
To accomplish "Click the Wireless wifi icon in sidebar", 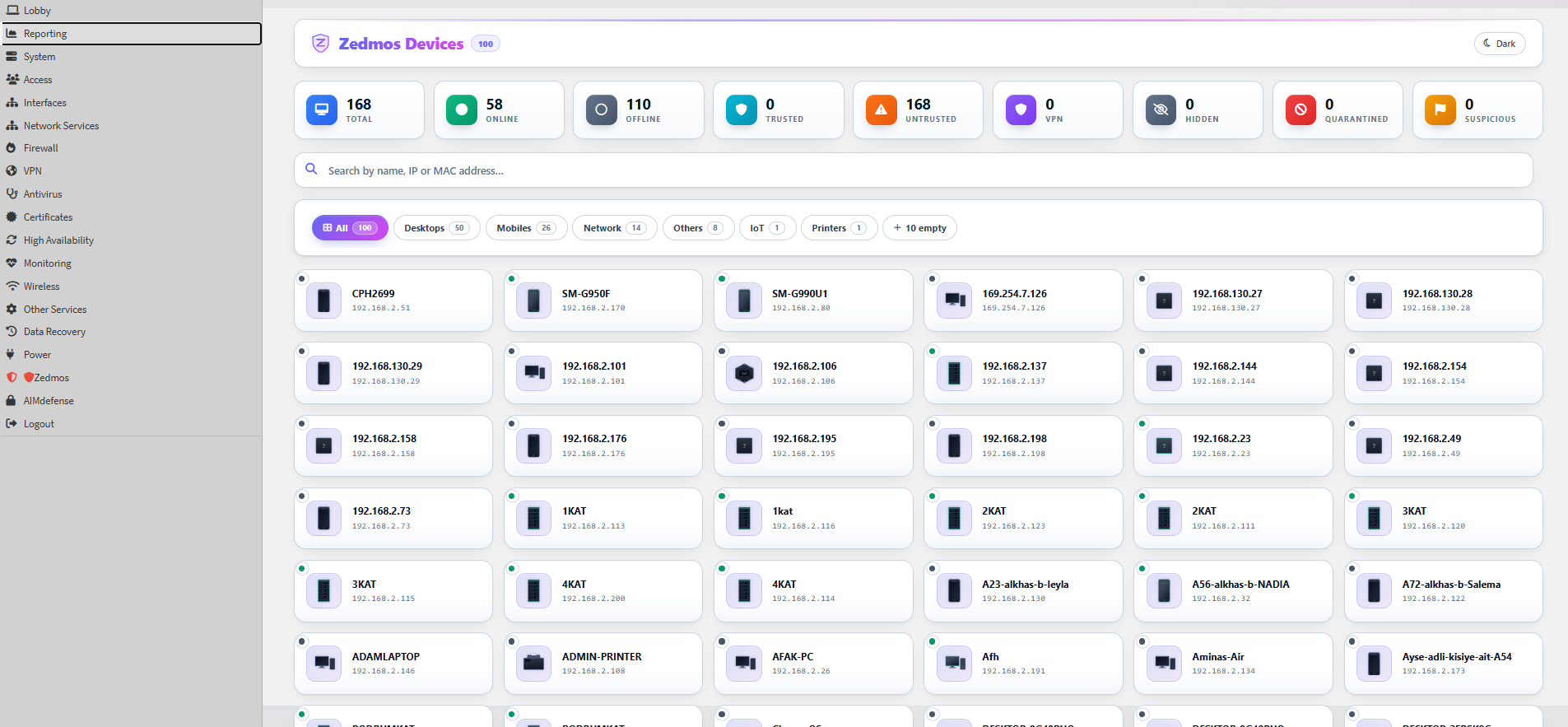I will pos(12,287).
